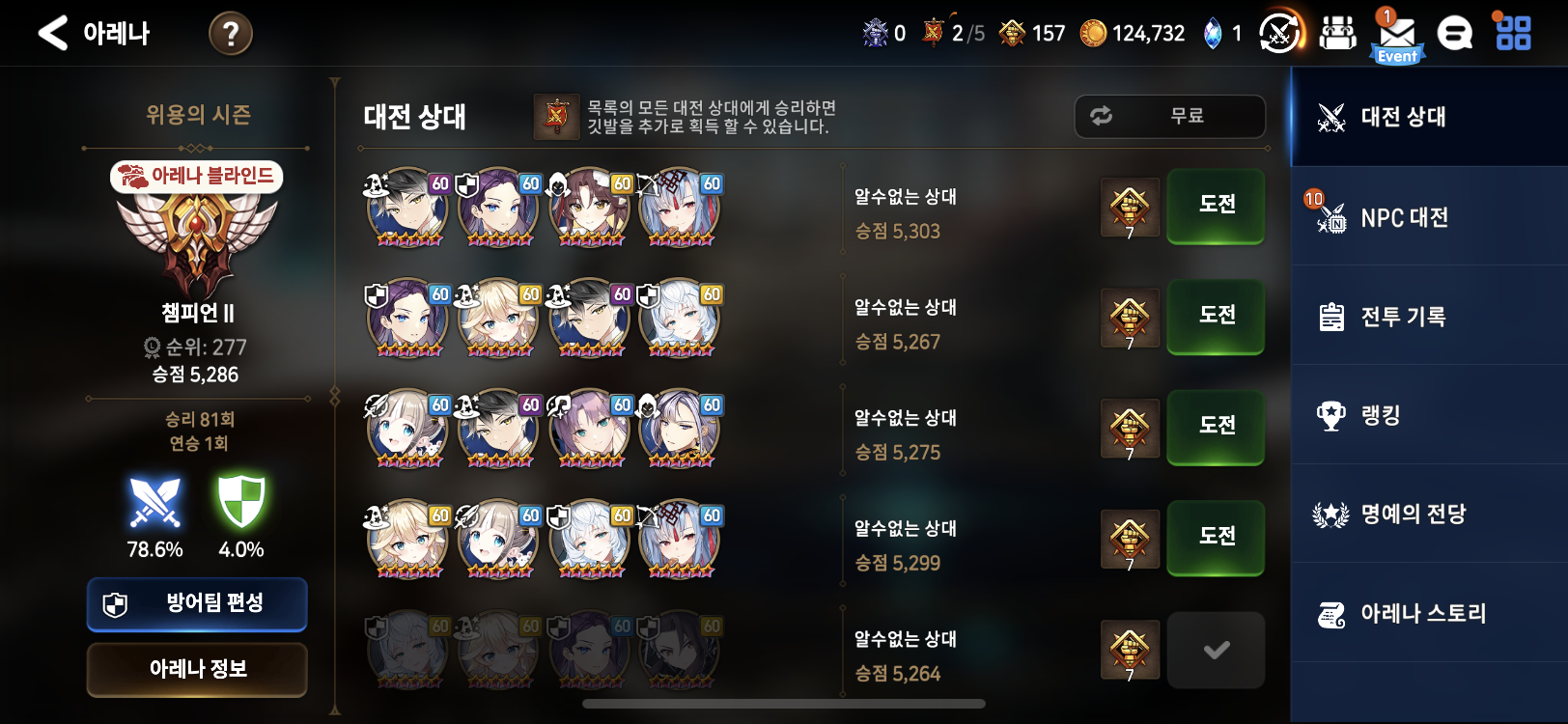Open the Event mail icon
The height and width of the screenshot is (724, 1568).
[1397, 37]
